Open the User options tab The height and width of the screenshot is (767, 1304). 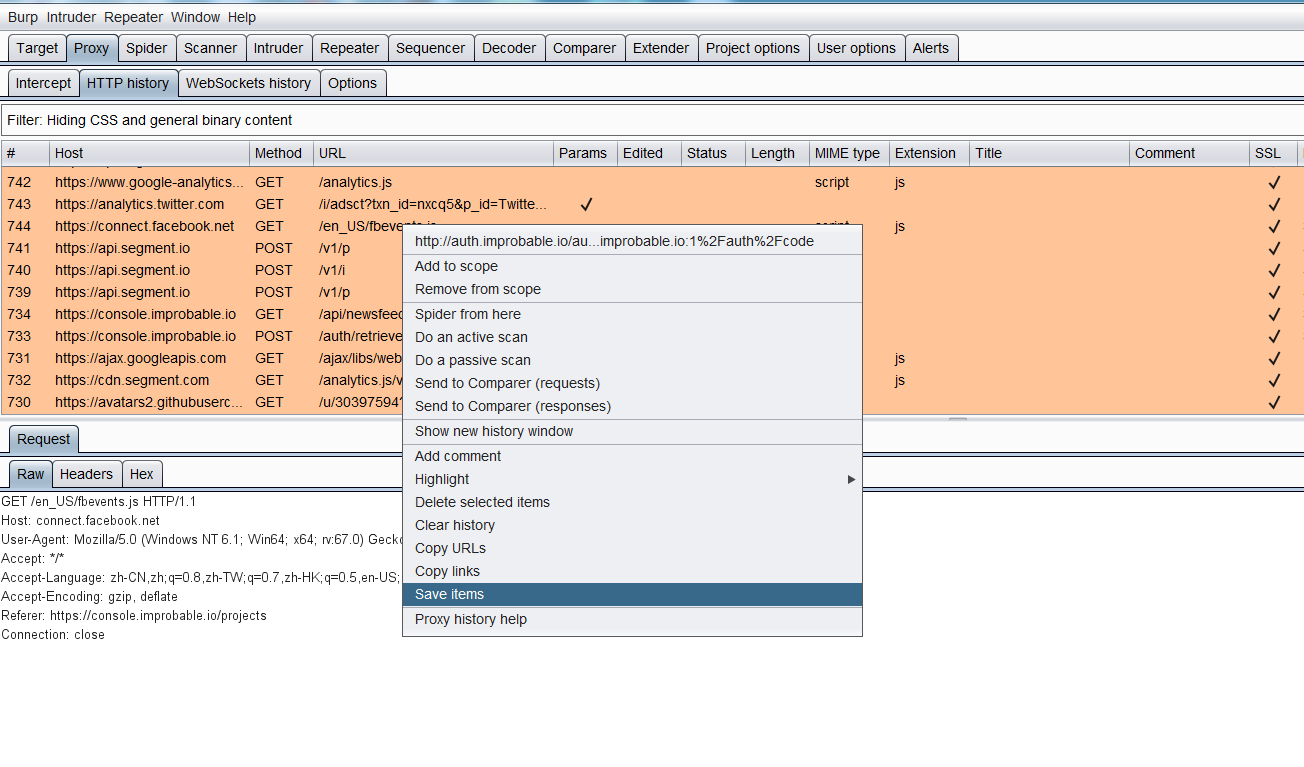click(856, 48)
